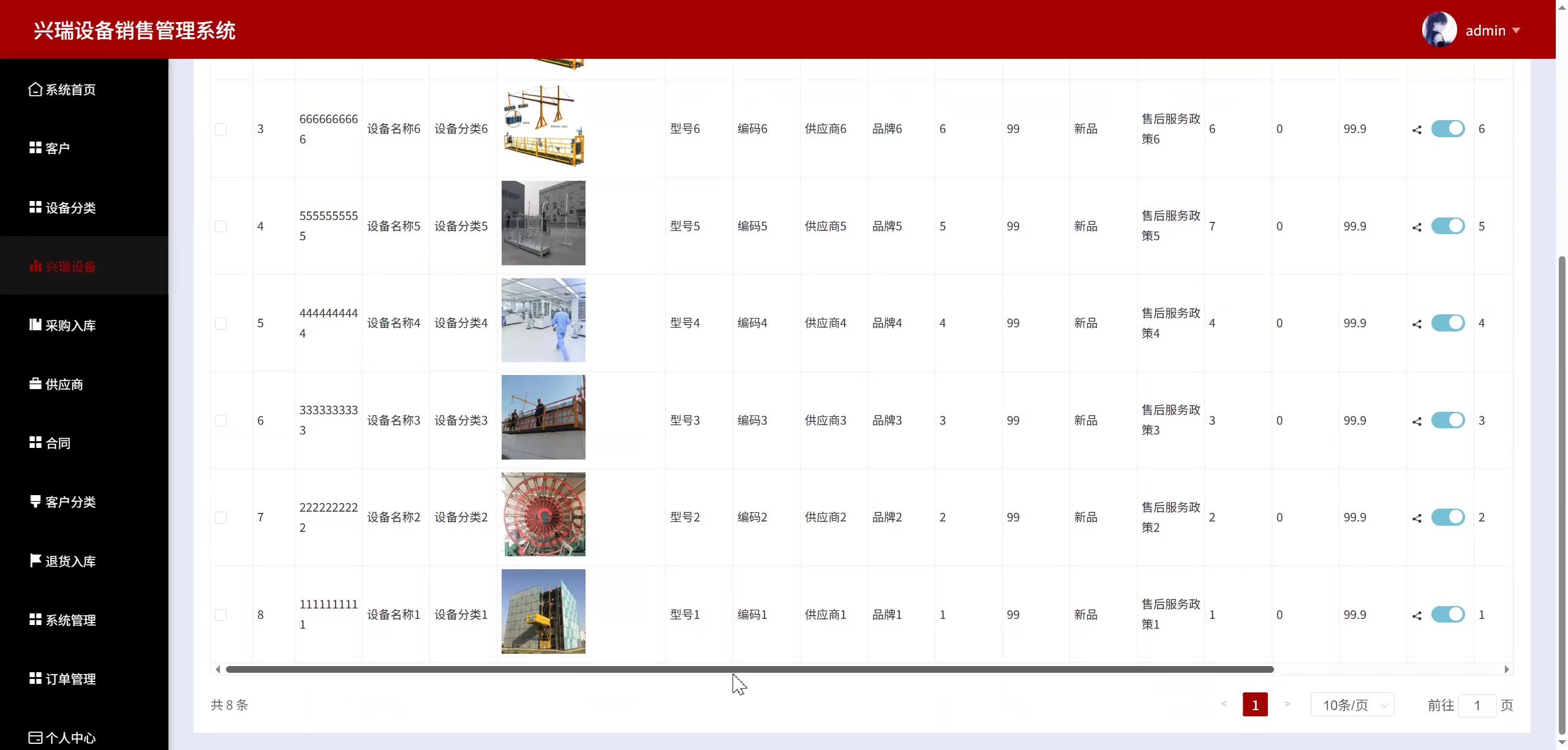Open the 10条/页 page size dropdown
1568x750 pixels.
coord(1352,705)
